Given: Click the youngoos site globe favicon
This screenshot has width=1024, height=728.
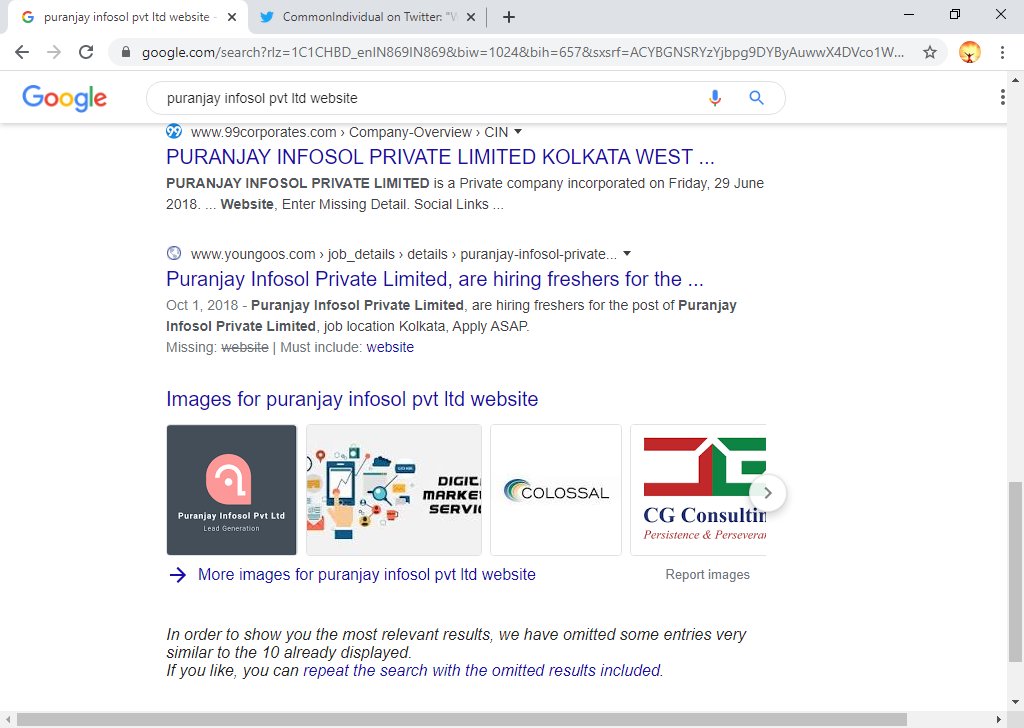Looking at the screenshot, I should (x=174, y=253).
